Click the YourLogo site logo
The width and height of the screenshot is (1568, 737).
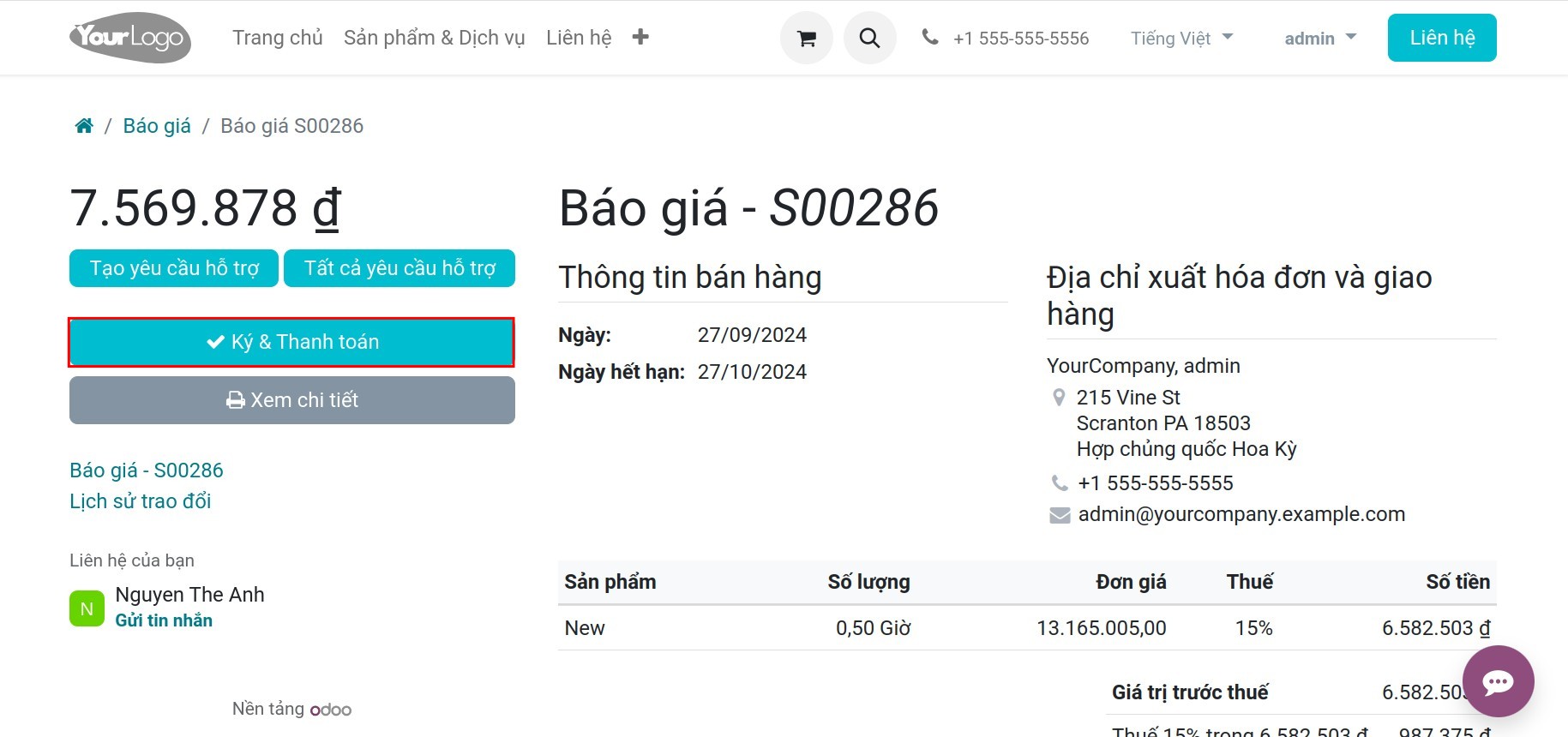click(130, 38)
